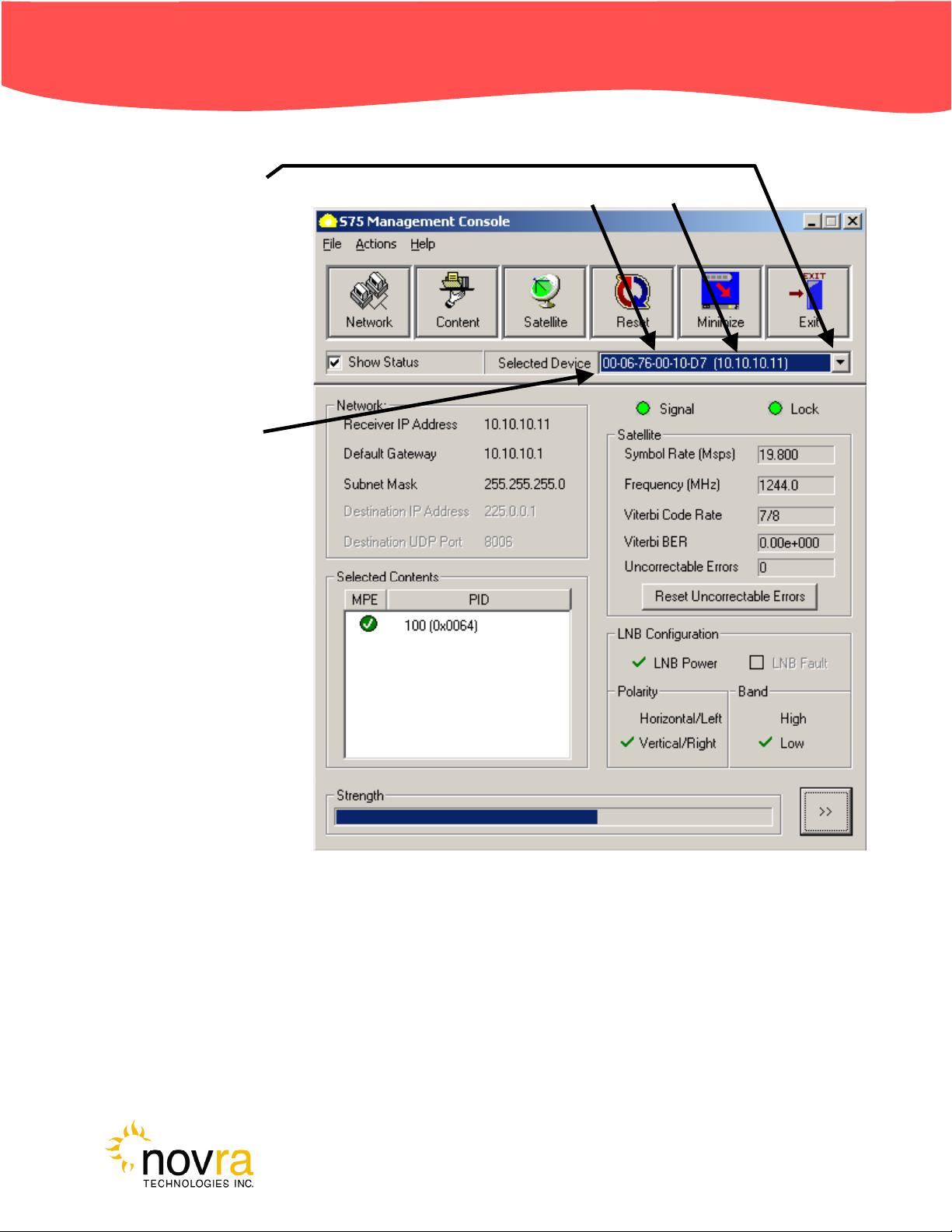Click the green Lock indicator light
952x1232 pixels.
point(775,408)
